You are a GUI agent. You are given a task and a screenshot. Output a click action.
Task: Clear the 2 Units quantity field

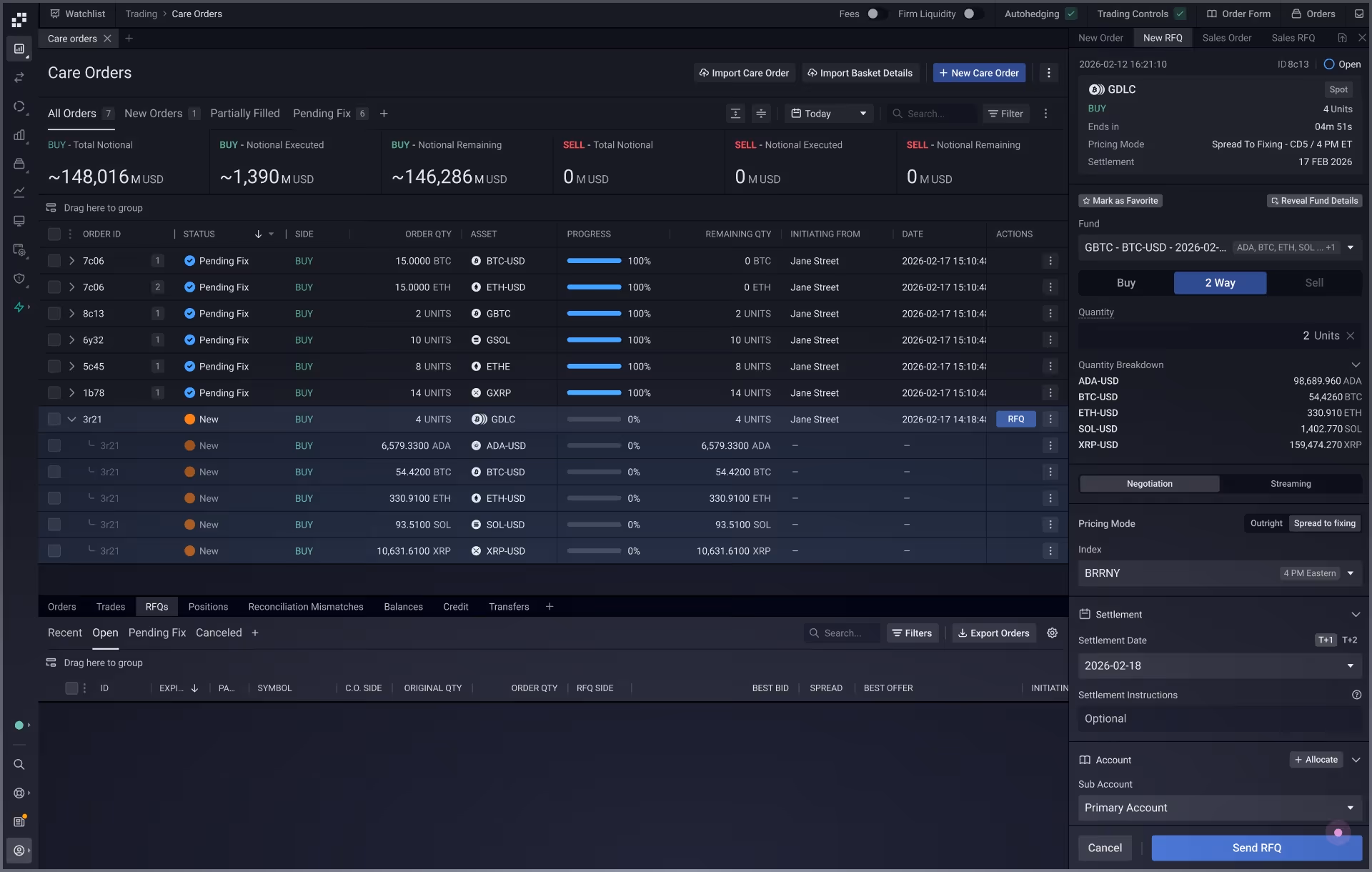[x=1351, y=336]
